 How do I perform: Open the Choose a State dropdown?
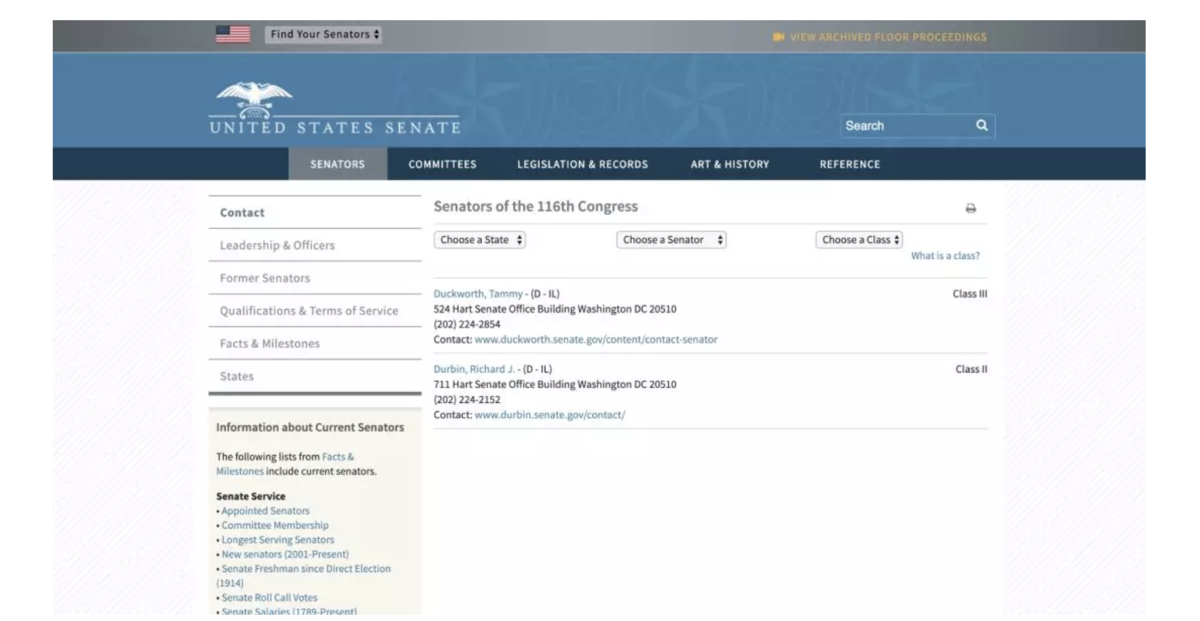[x=480, y=240]
